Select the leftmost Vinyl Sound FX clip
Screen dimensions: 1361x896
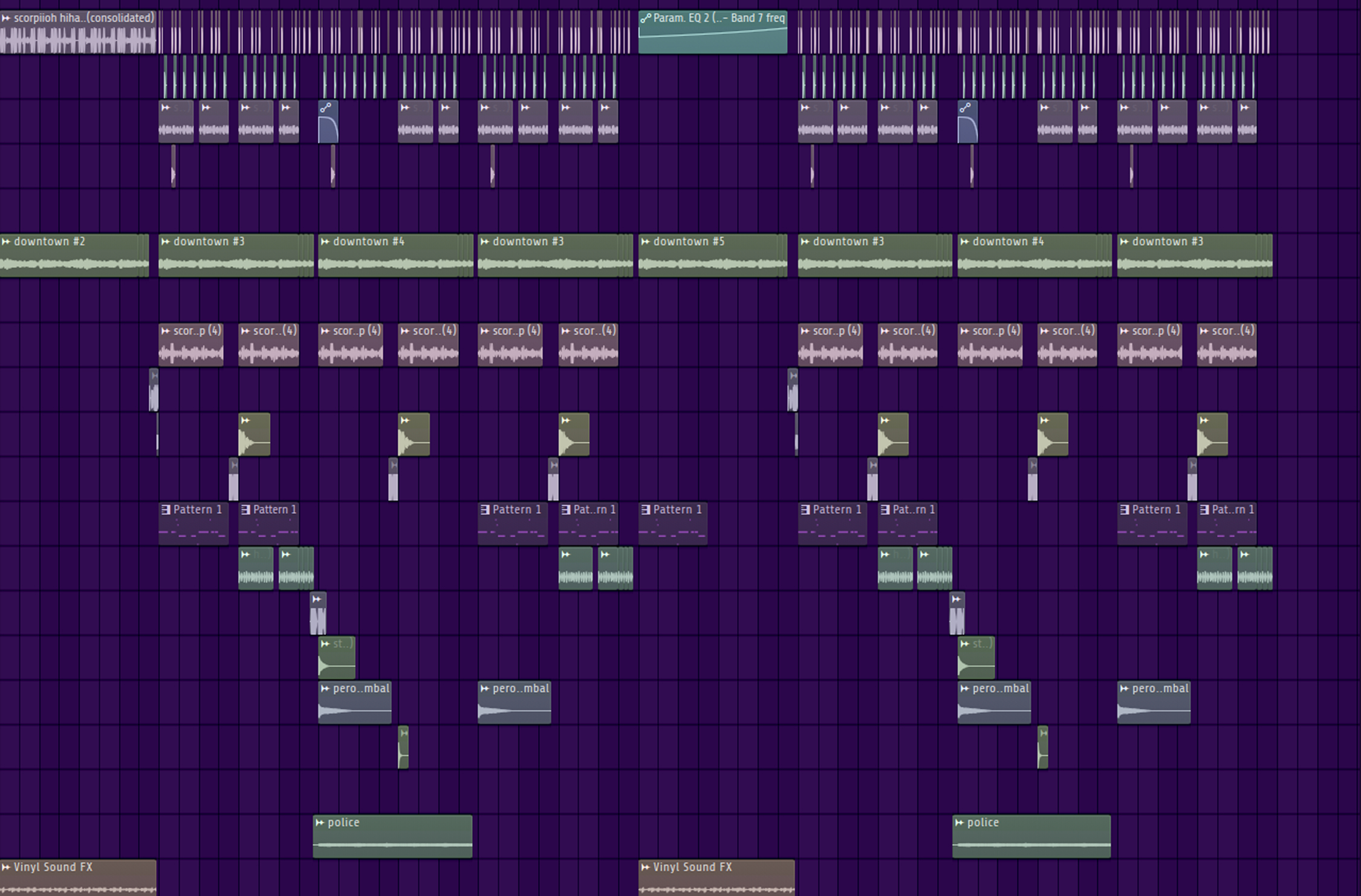(x=77, y=883)
